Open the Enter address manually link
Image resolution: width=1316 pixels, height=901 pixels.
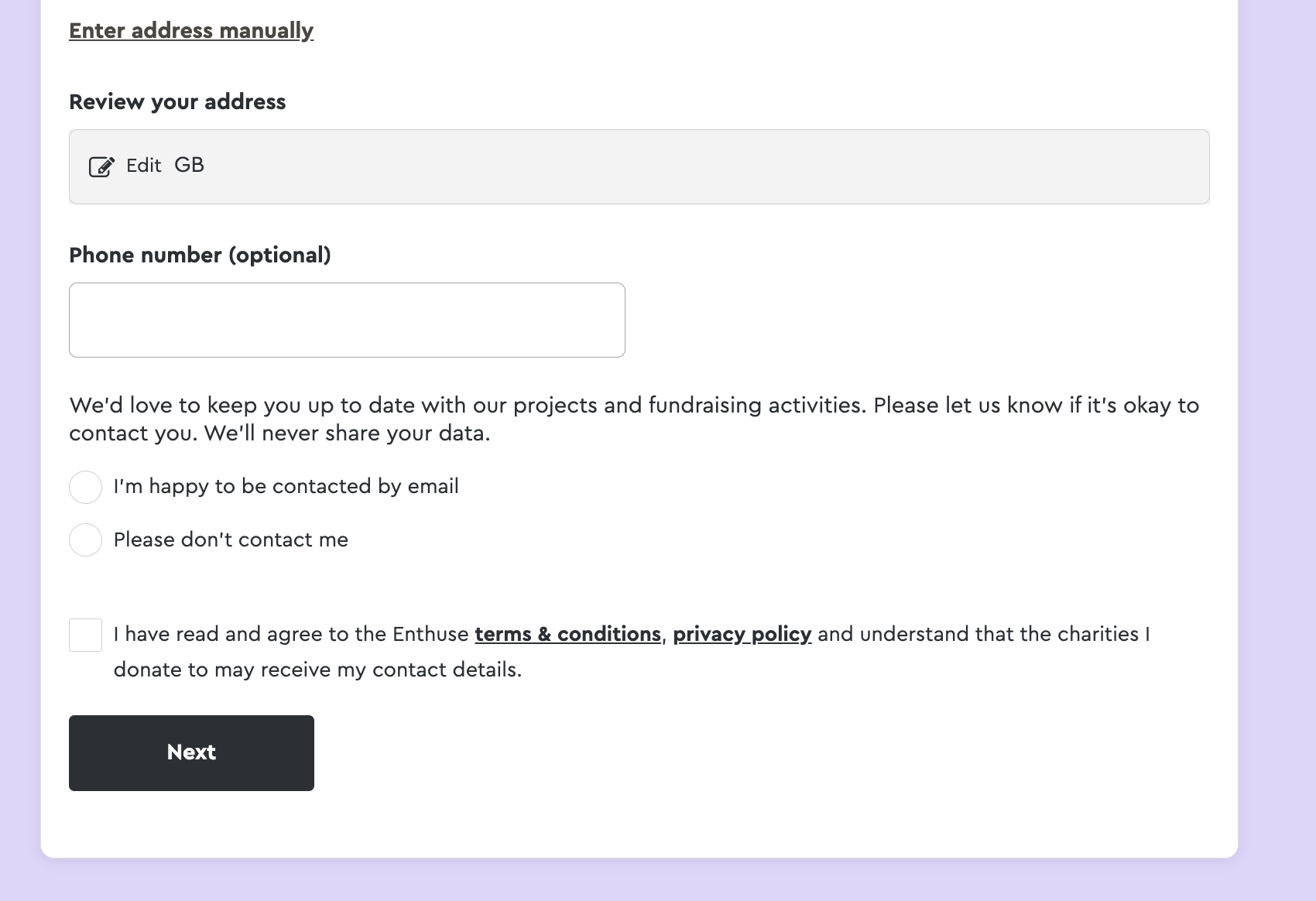pos(191,31)
